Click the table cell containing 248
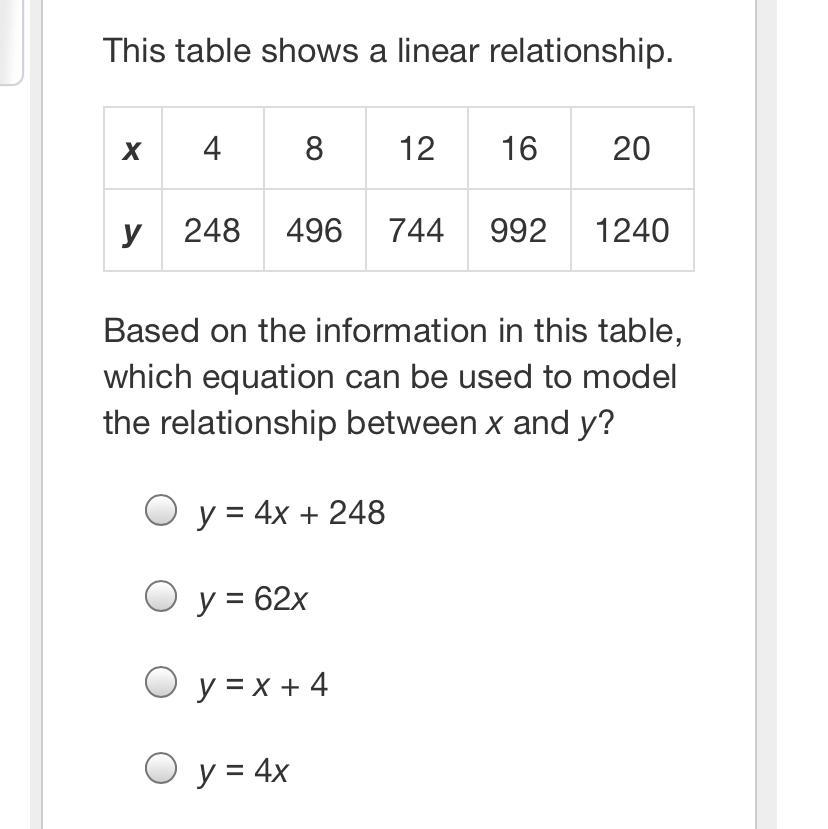 tap(213, 230)
